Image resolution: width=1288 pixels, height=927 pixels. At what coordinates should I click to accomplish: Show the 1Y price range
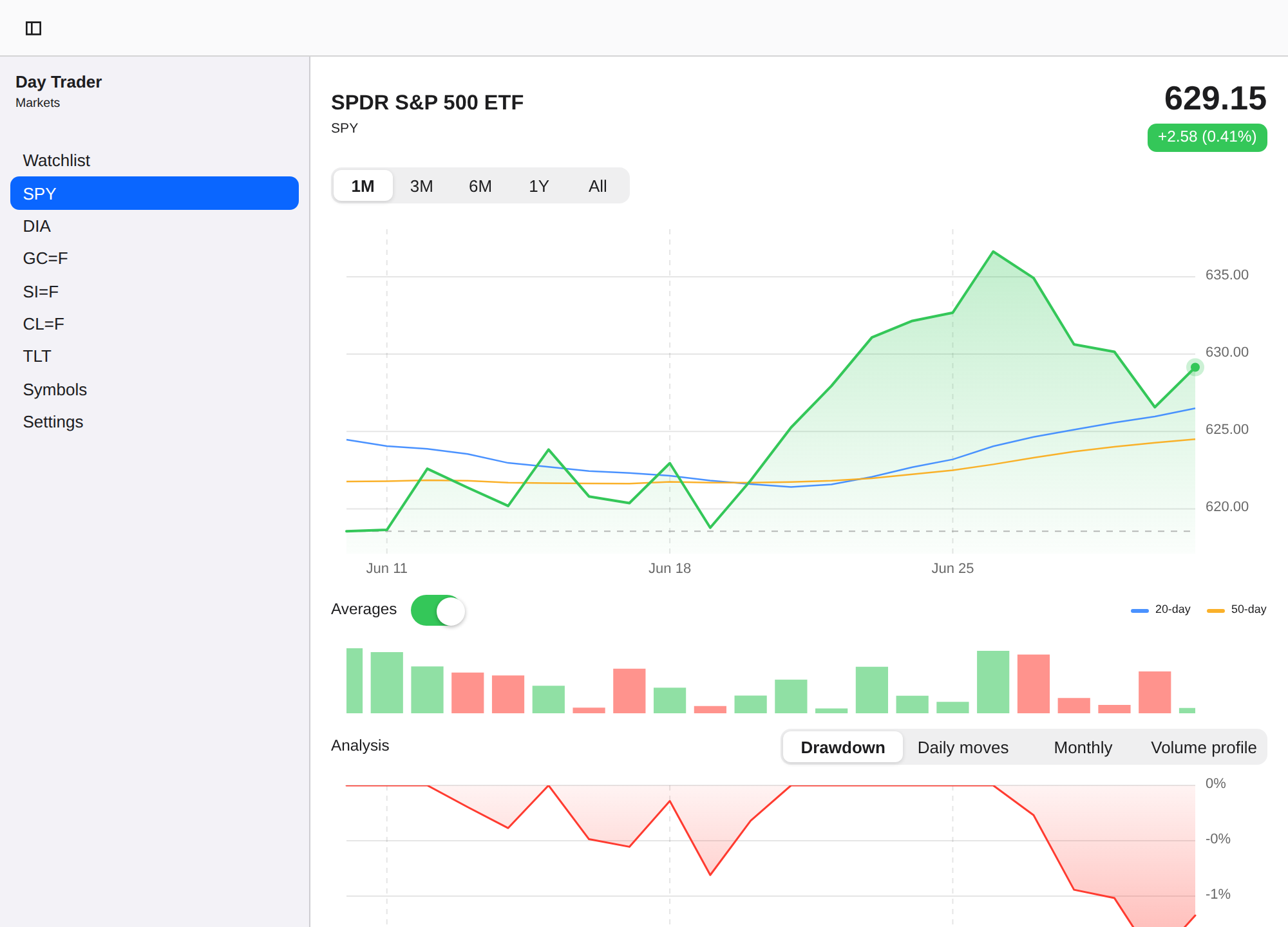(x=539, y=186)
